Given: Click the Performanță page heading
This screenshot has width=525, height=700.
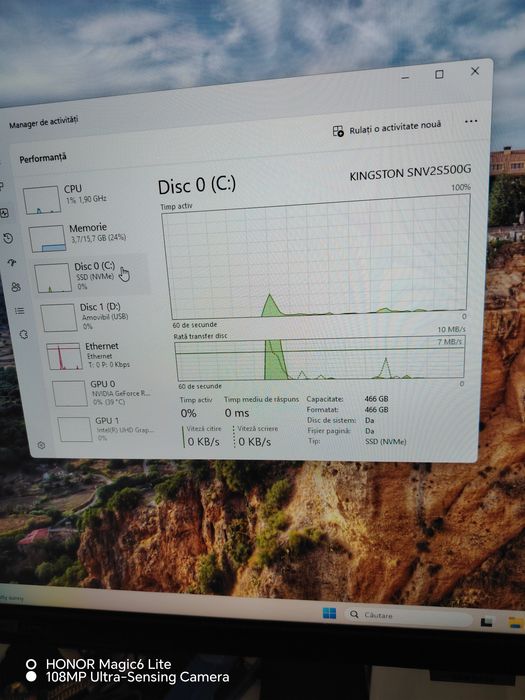Looking at the screenshot, I should [x=43, y=158].
